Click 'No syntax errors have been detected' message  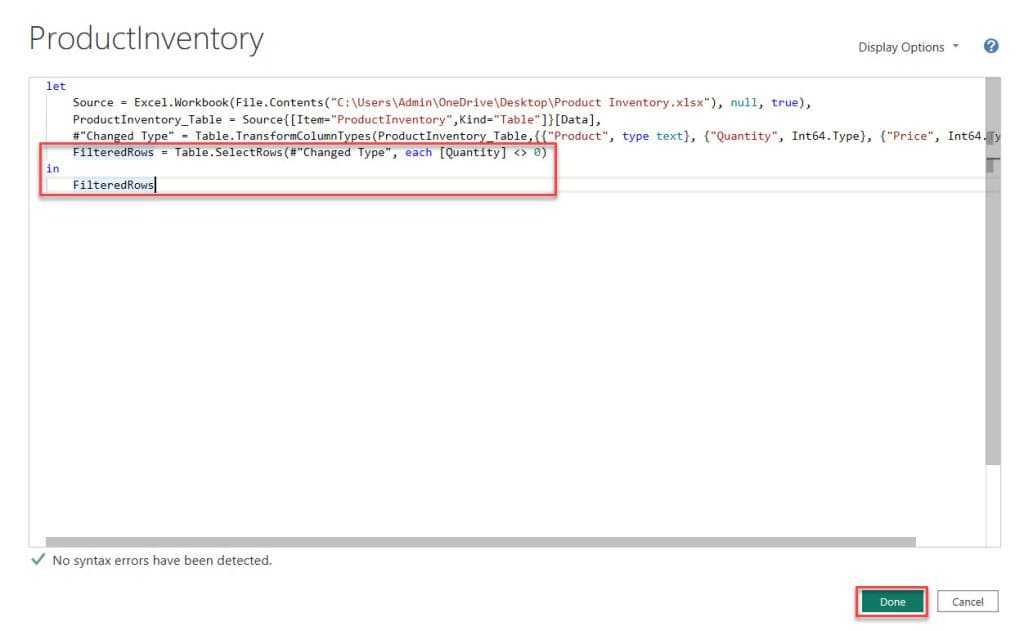pyautogui.click(x=162, y=560)
